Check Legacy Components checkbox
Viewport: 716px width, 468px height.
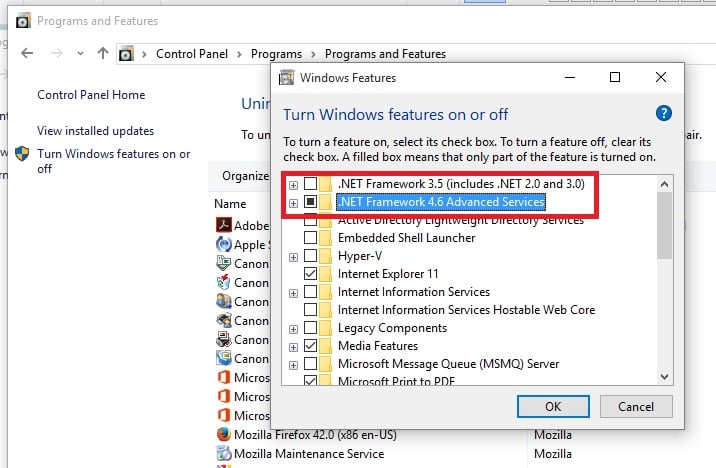point(311,327)
